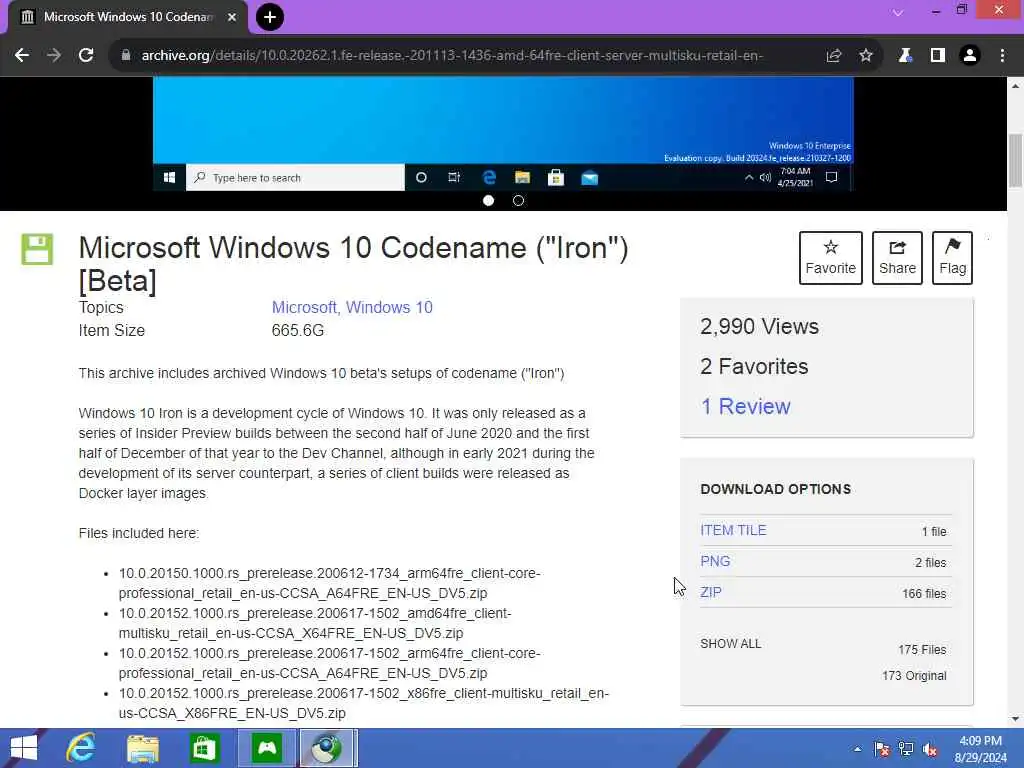This screenshot has width=1024, height=768.
Task: Open tab search chevron in title bar
Action: [898, 12]
